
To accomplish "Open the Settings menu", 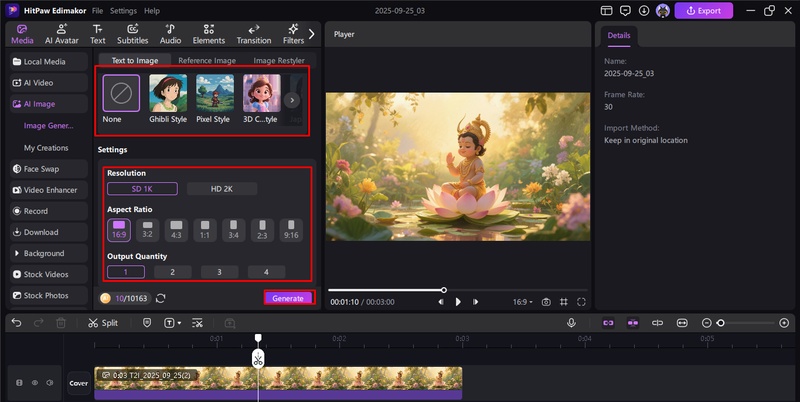I will (123, 10).
